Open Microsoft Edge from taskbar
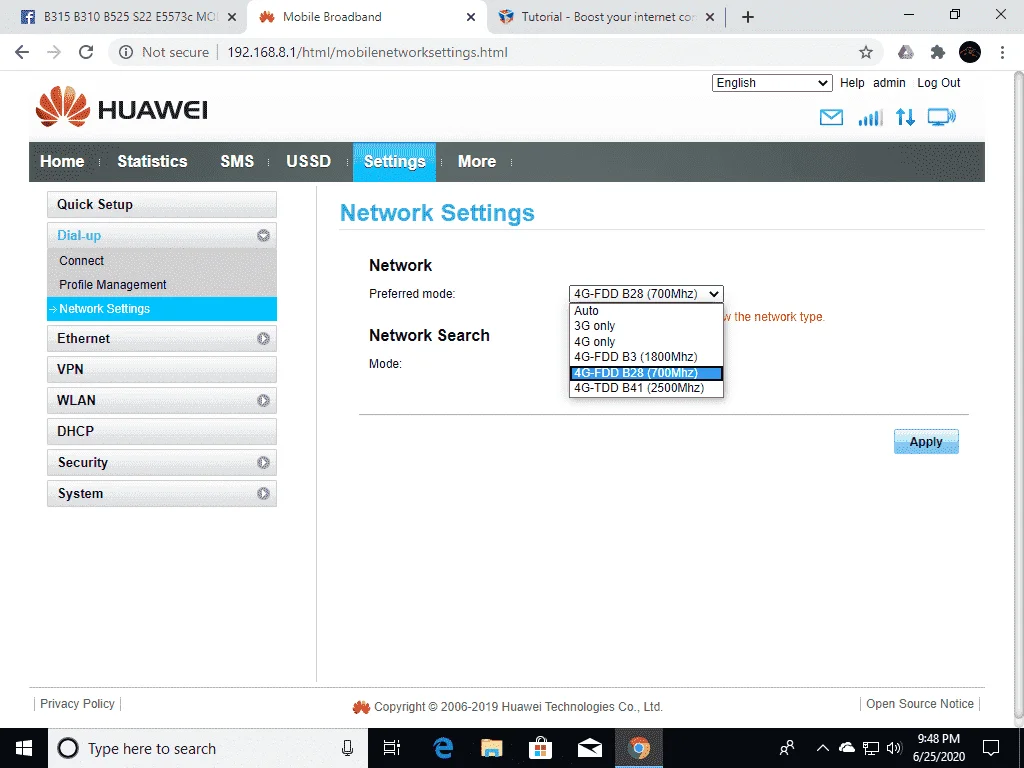This screenshot has height=768, width=1024. (443, 748)
